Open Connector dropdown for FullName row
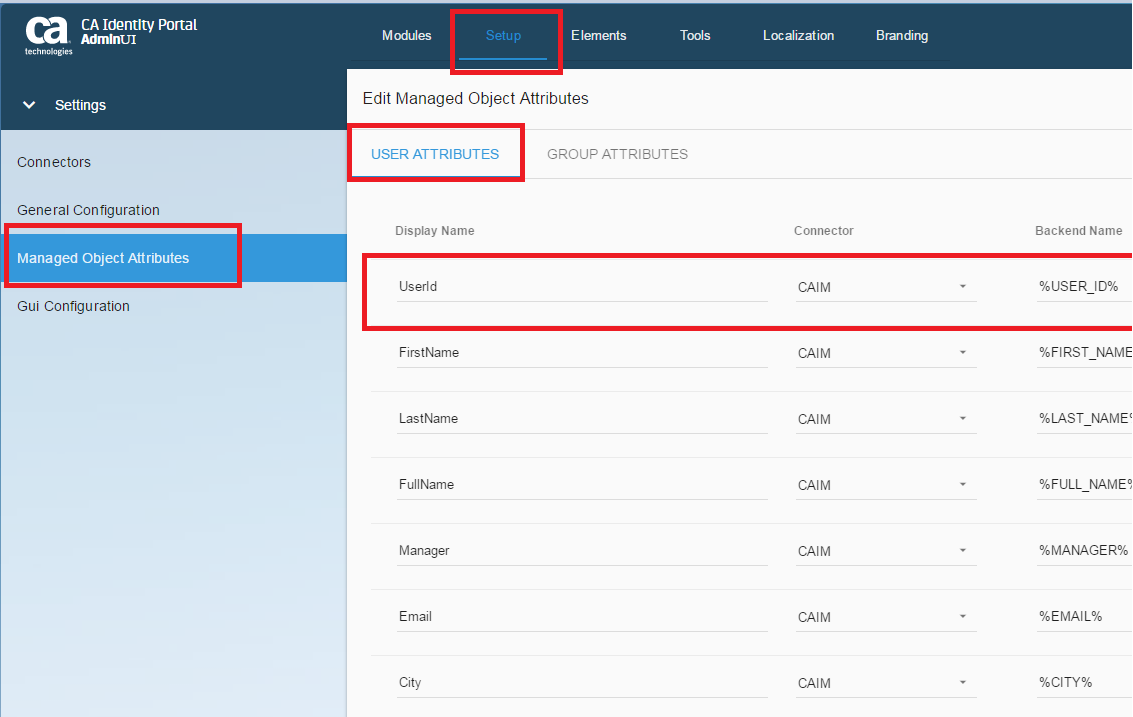The image size is (1133, 717). (x=886, y=485)
